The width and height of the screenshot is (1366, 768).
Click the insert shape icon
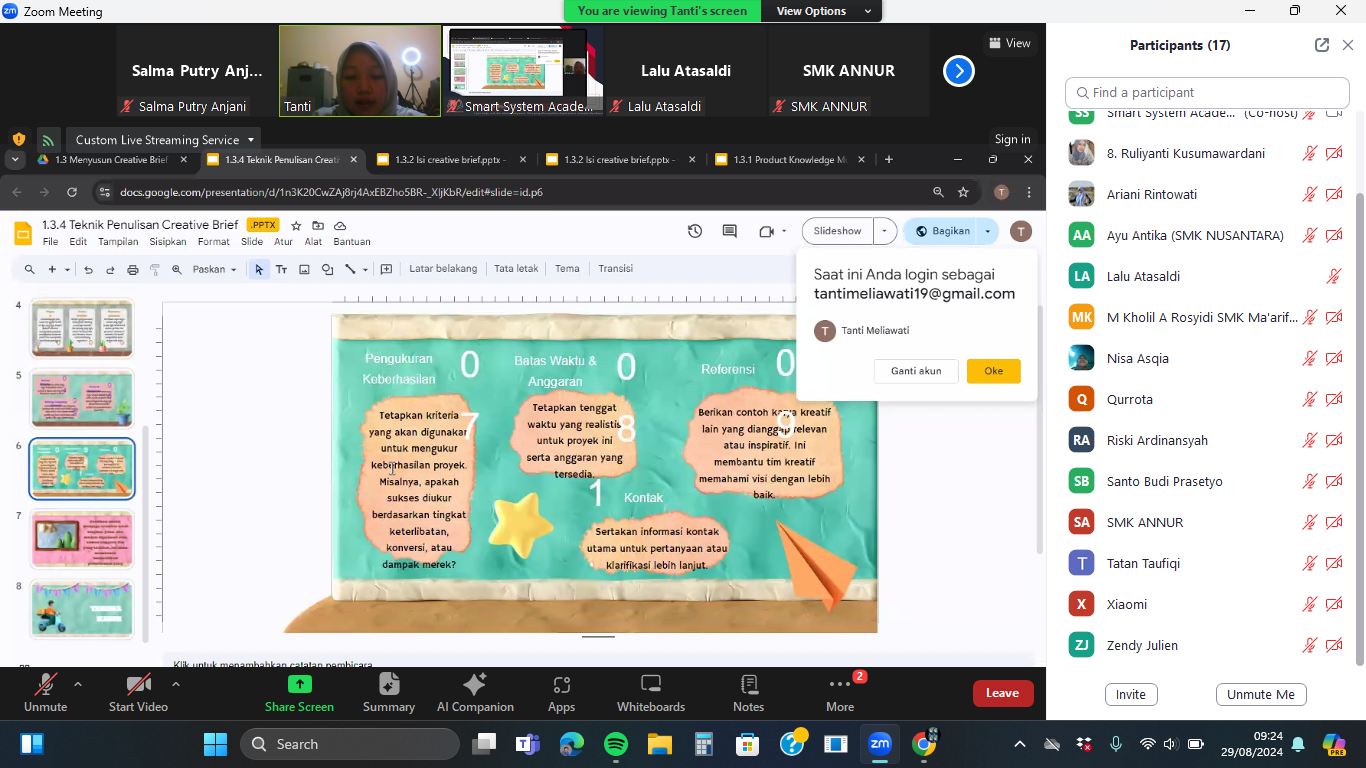[327, 269]
